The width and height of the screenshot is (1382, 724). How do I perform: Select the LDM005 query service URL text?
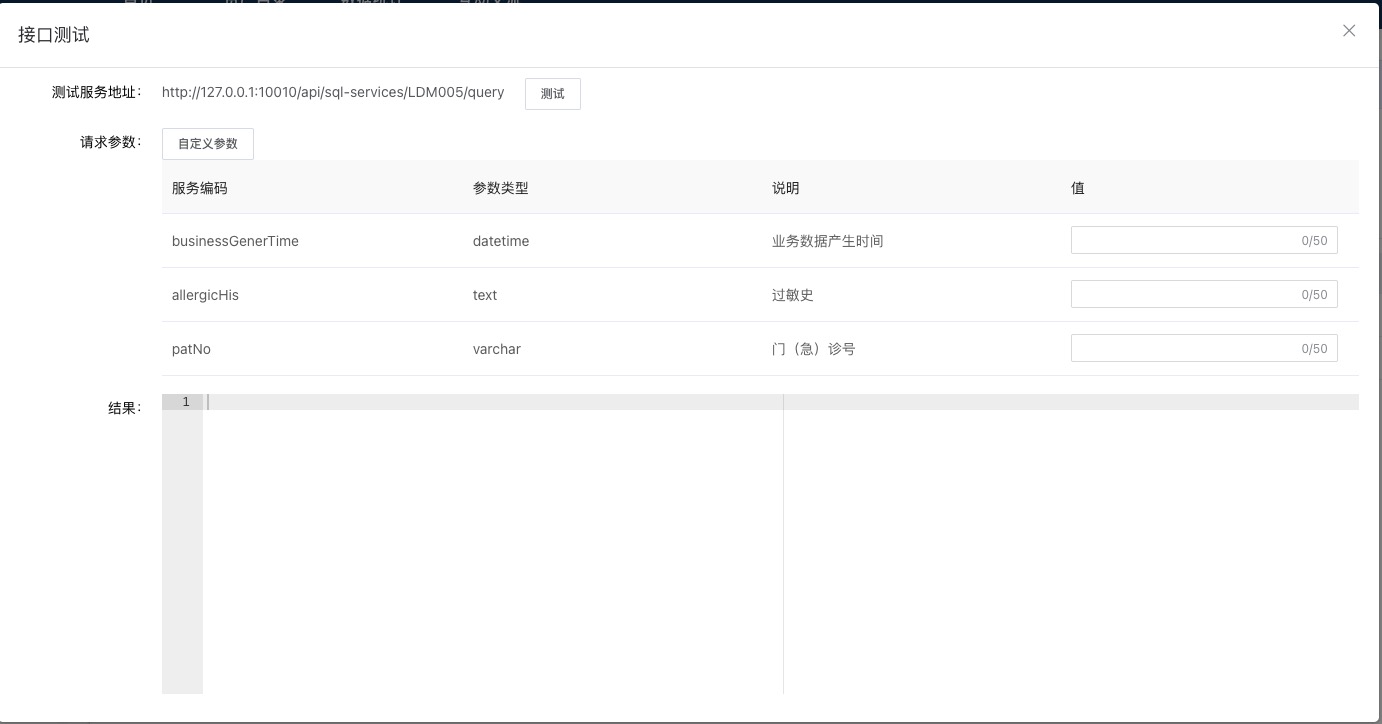pos(333,91)
